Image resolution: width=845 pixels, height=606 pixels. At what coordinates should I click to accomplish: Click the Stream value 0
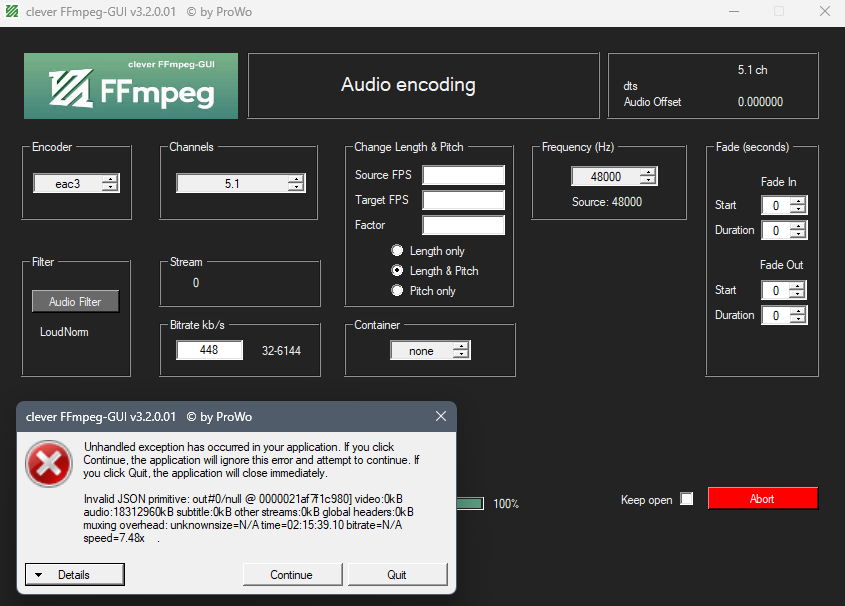[196, 283]
